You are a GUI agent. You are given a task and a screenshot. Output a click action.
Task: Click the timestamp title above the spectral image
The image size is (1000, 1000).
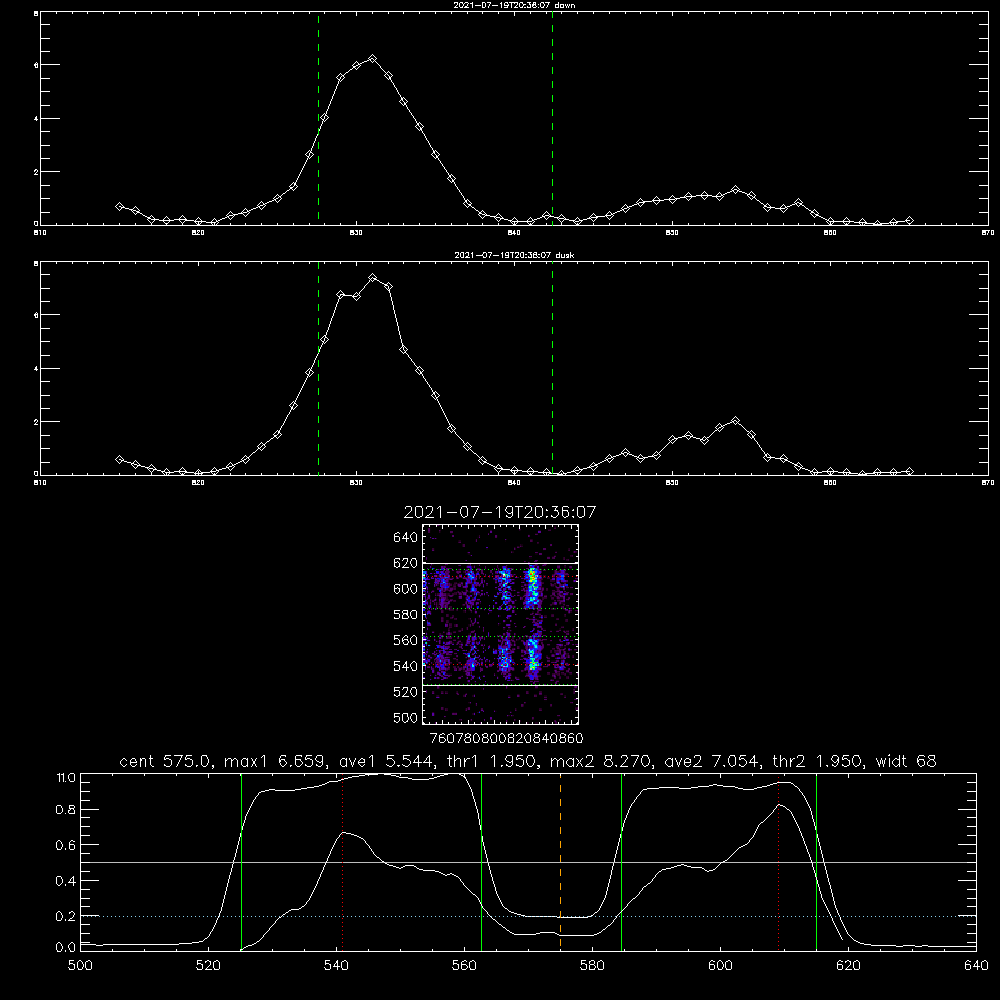click(500, 512)
